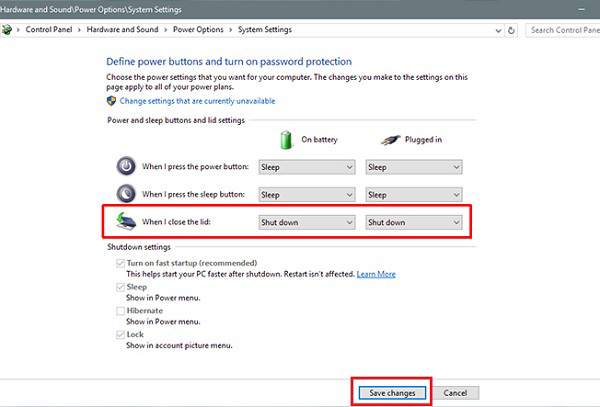Image resolution: width=600 pixels, height=407 pixels.
Task: Click the 'Define power buttons' heading
Action: pyautogui.click(x=229, y=62)
